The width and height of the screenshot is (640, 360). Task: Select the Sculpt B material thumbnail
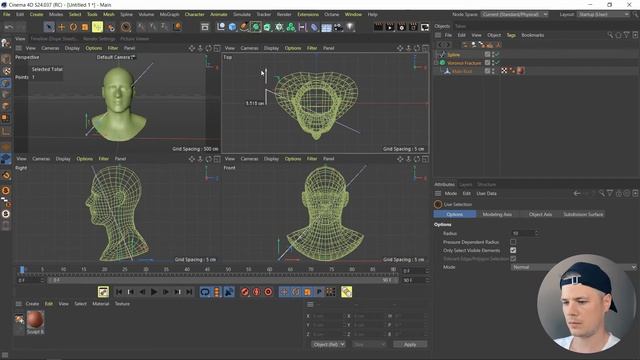36,320
